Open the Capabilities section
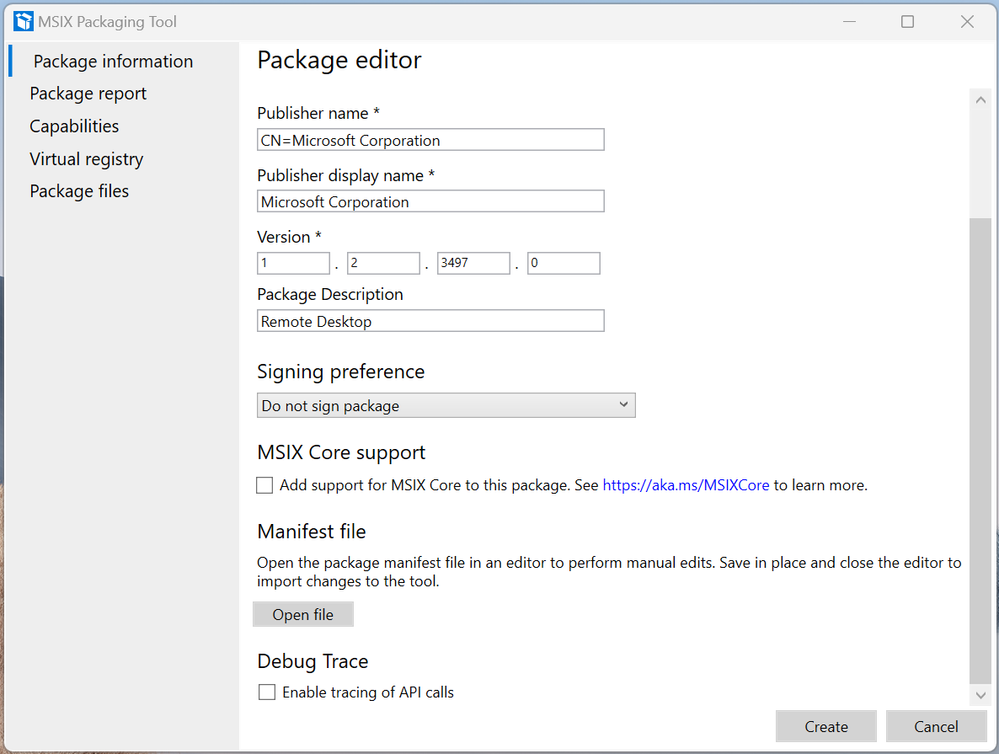Image resolution: width=999 pixels, height=754 pixels. (74, 126)
